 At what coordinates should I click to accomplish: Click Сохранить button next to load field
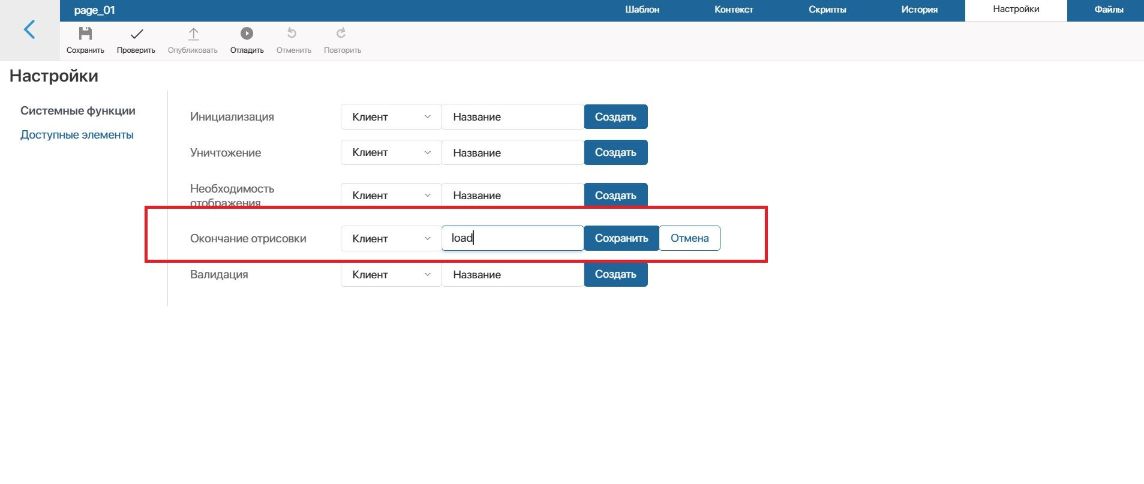[622, 239]
